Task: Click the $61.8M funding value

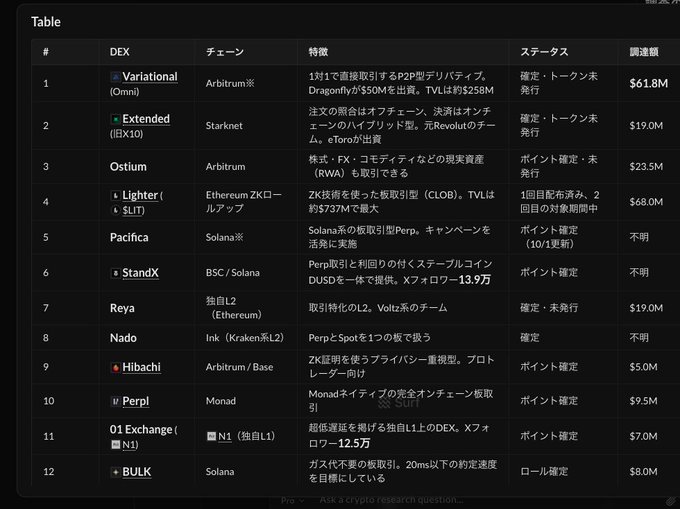Action: [648, 83]
